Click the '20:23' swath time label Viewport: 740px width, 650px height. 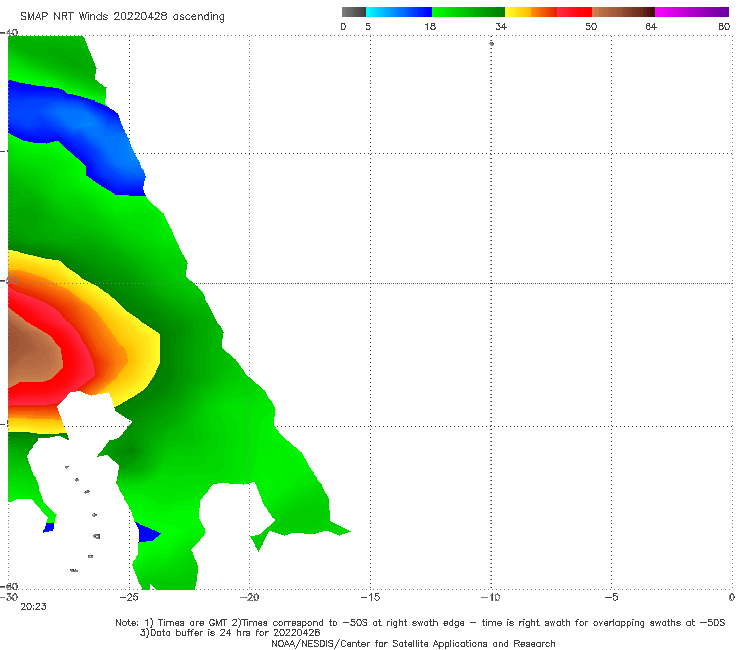(33, 607)
